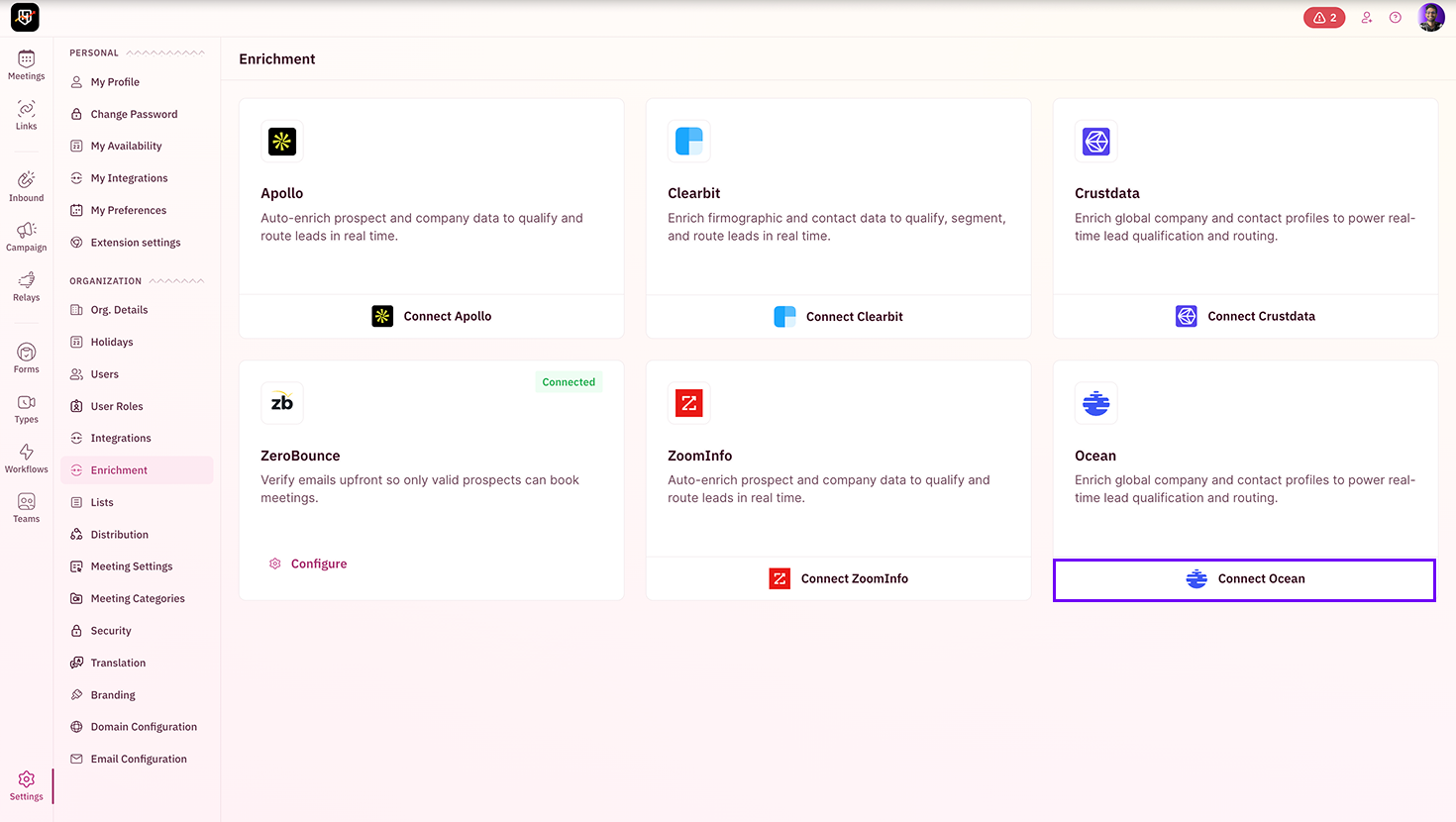
Task: Click the Connected badge on ZeroBounce
Action: tap(569, 382)
